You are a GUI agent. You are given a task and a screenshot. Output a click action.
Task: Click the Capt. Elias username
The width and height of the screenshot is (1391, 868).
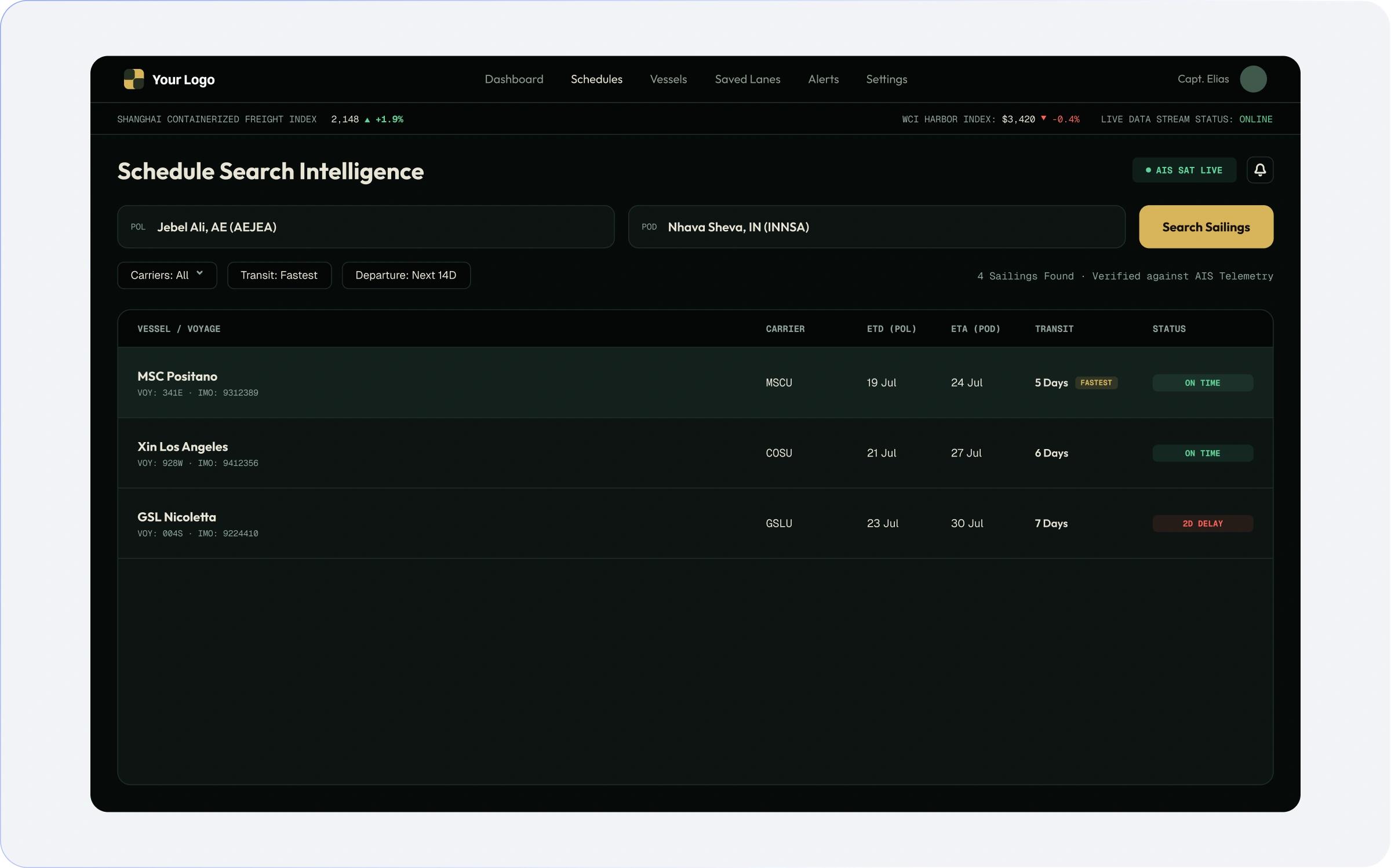(x=1203, y=79)
